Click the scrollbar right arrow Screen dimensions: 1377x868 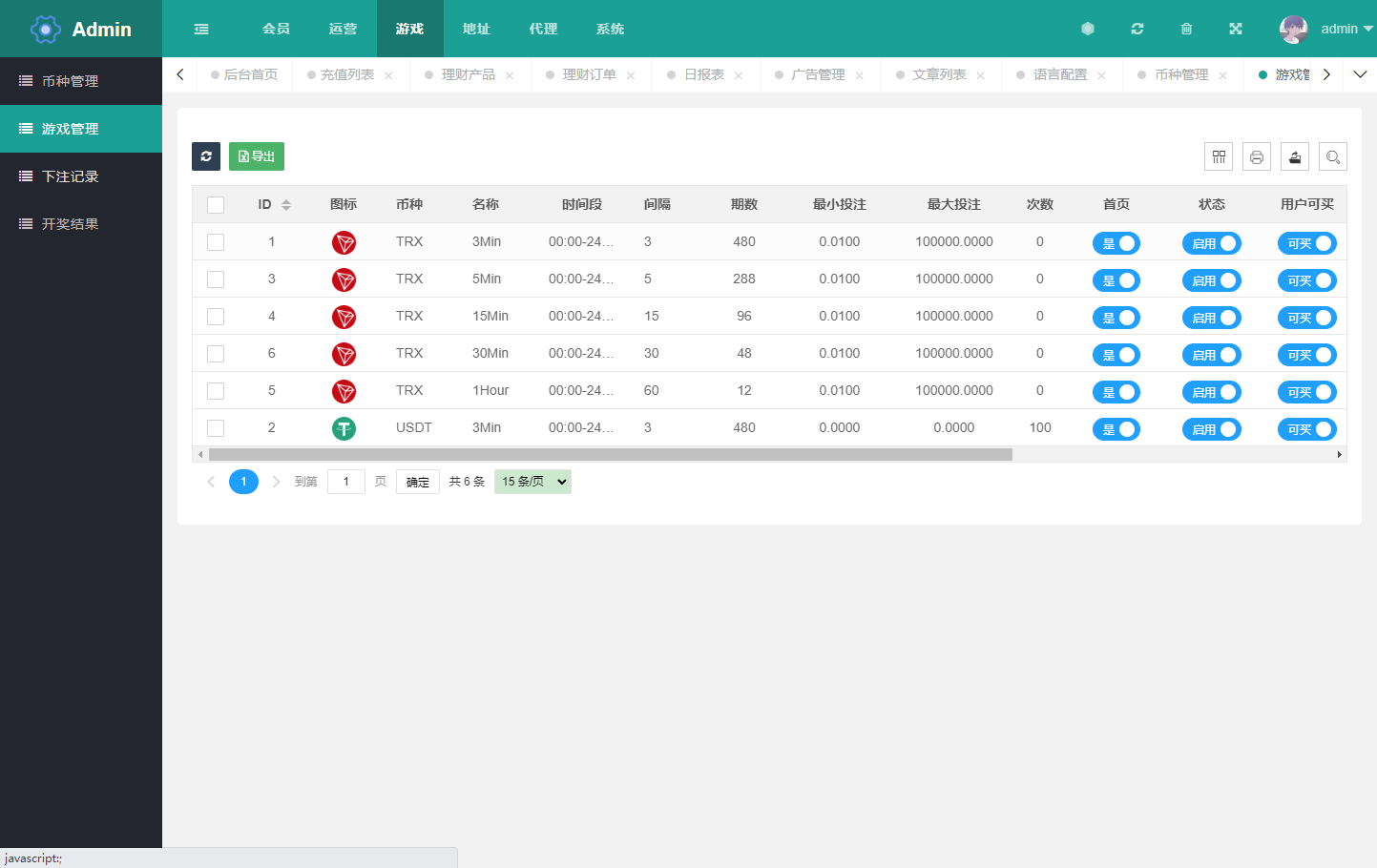pos(1340,455)
